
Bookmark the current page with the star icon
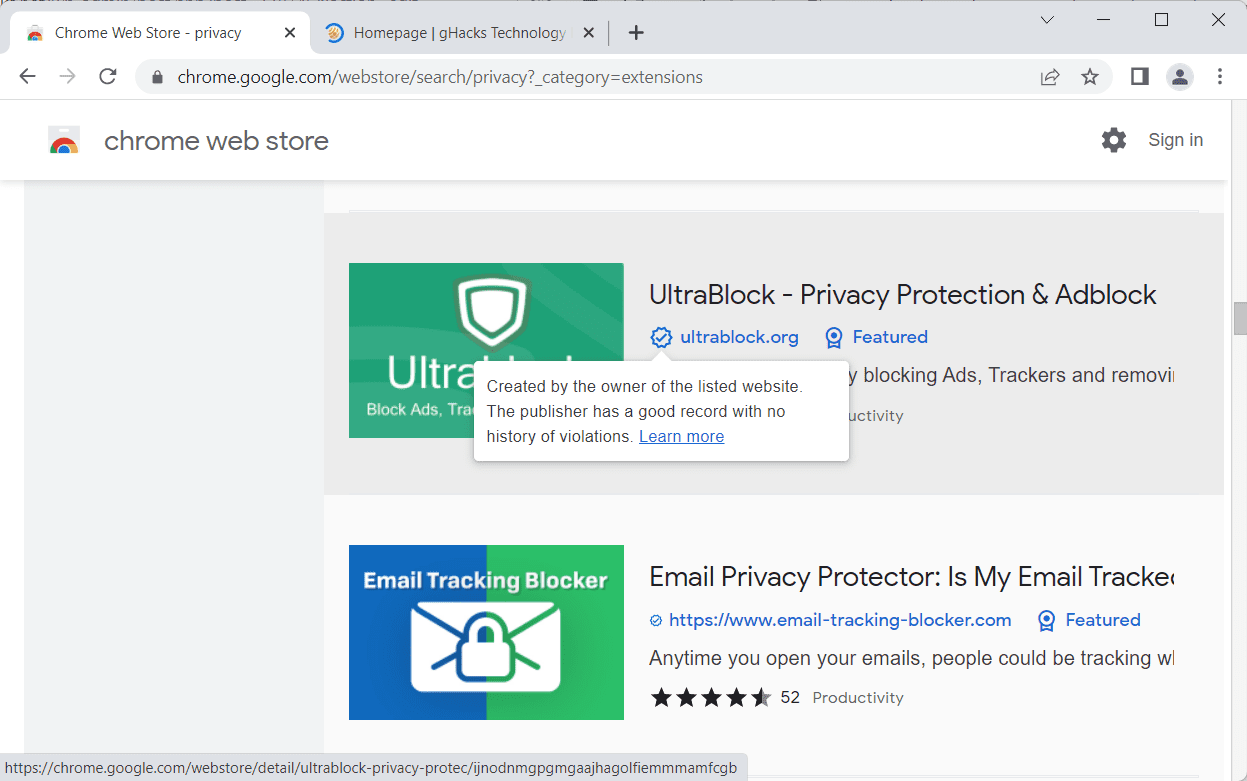point(1089,76)
